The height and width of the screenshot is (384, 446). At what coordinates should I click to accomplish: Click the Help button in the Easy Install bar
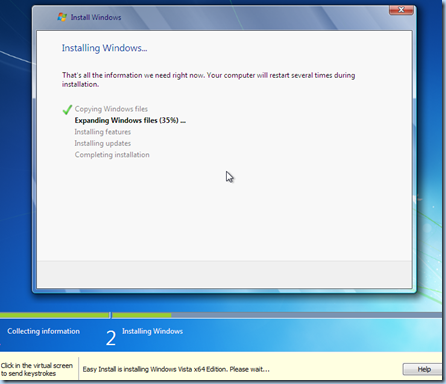click(424, 369)
